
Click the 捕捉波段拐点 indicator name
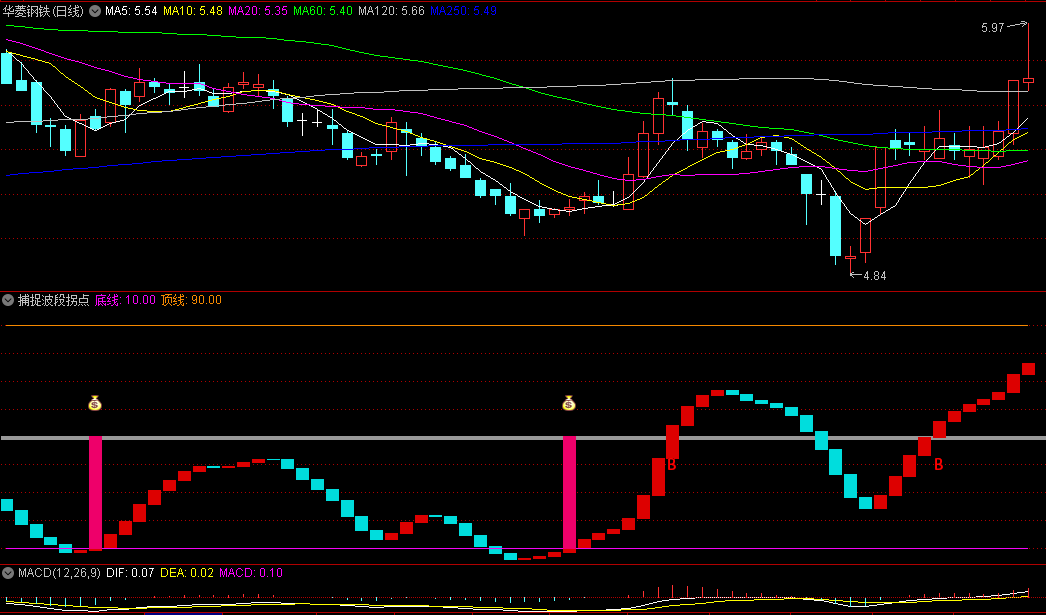(53, 300)
